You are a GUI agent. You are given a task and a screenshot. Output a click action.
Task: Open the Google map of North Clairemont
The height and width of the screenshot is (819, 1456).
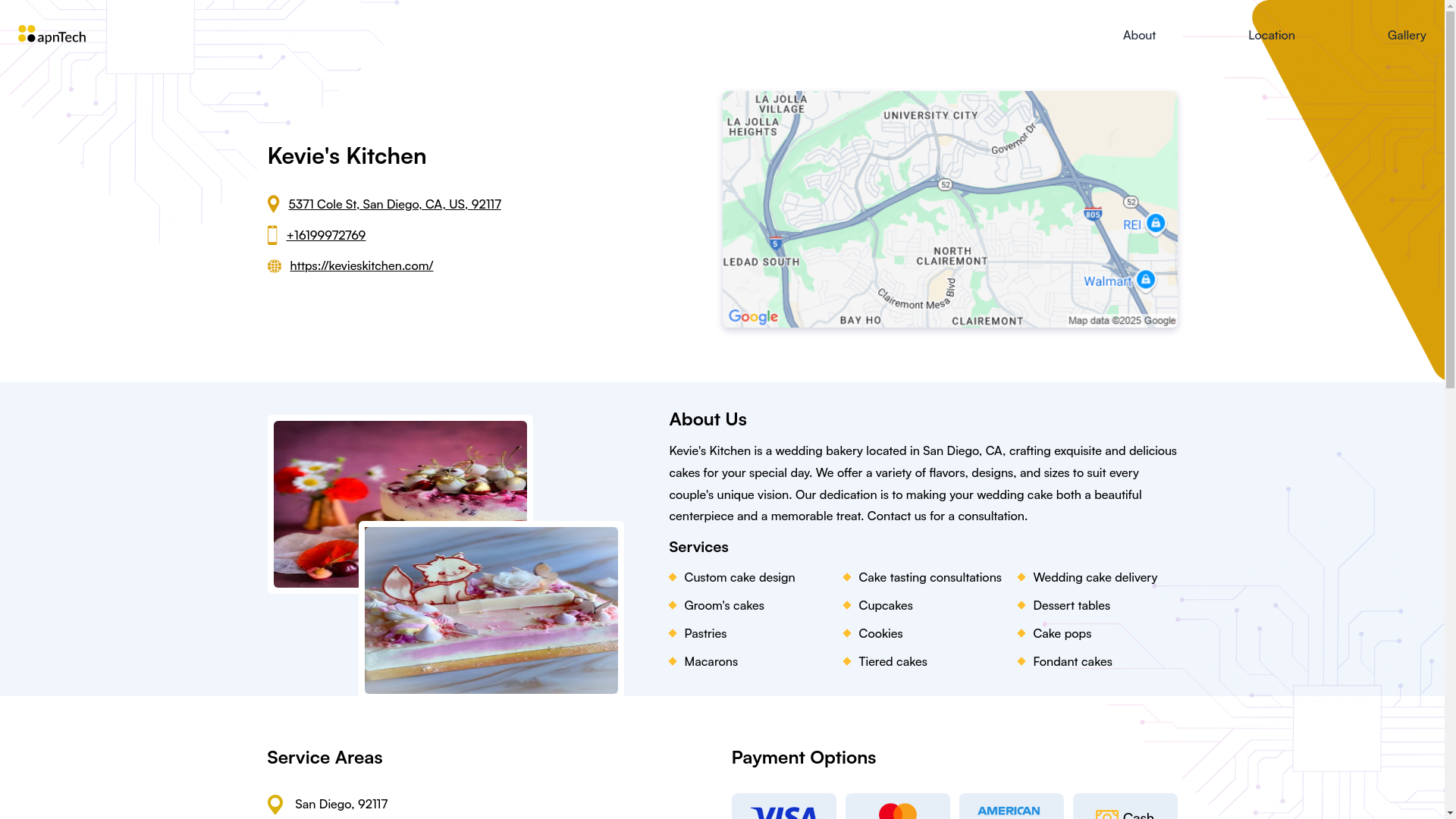coord(949,209)
